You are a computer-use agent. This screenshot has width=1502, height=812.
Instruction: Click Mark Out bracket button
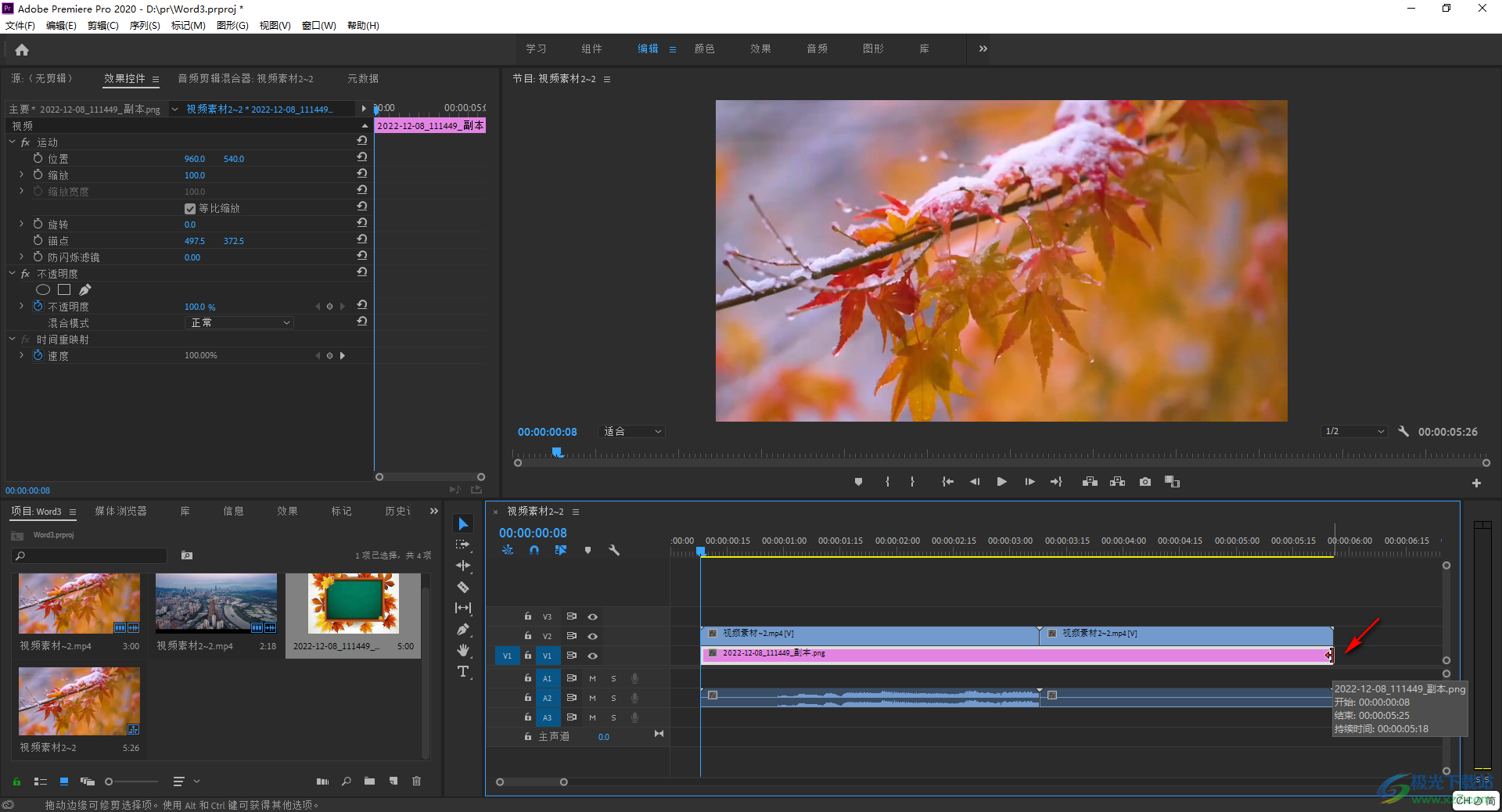[912, 482]
